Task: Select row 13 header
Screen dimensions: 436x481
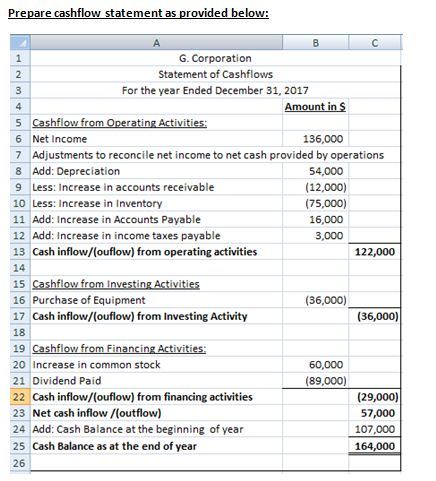Action: click(20, 252)
